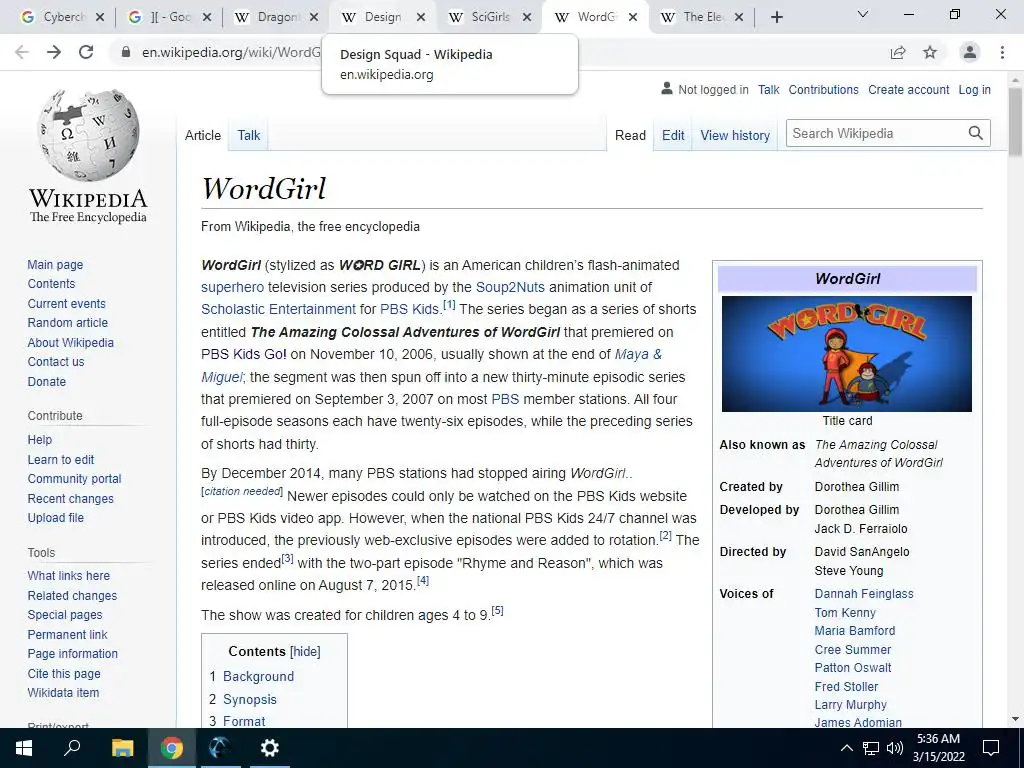Click the share page icon
The height and width of the screenshot is (768, 1024).
898,52
